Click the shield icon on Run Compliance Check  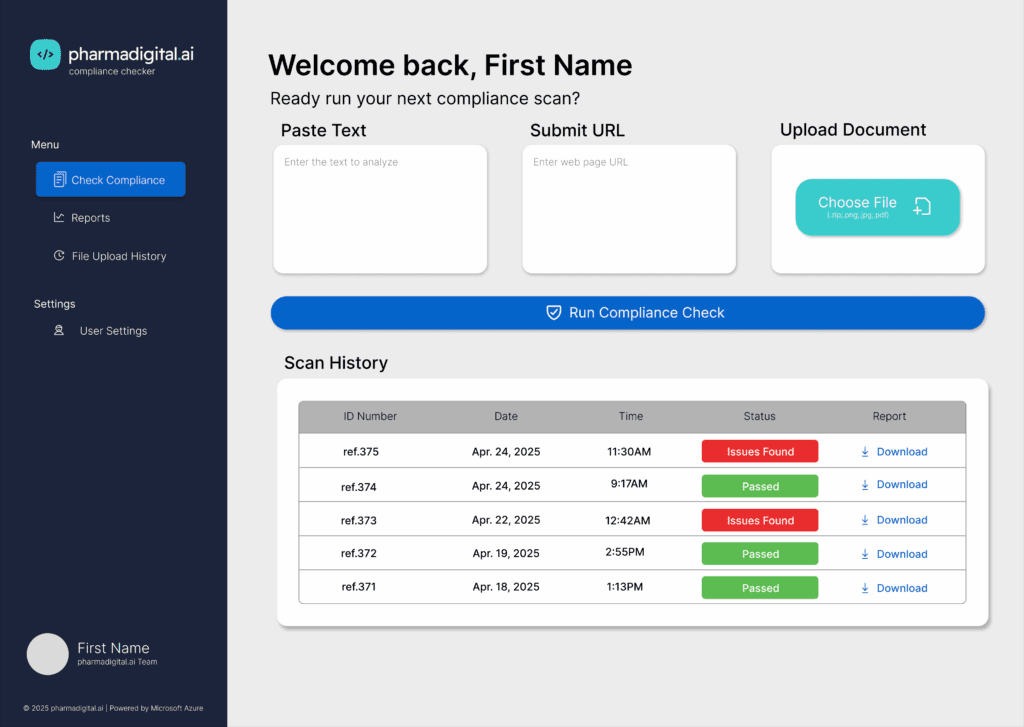tap(554, 312)
